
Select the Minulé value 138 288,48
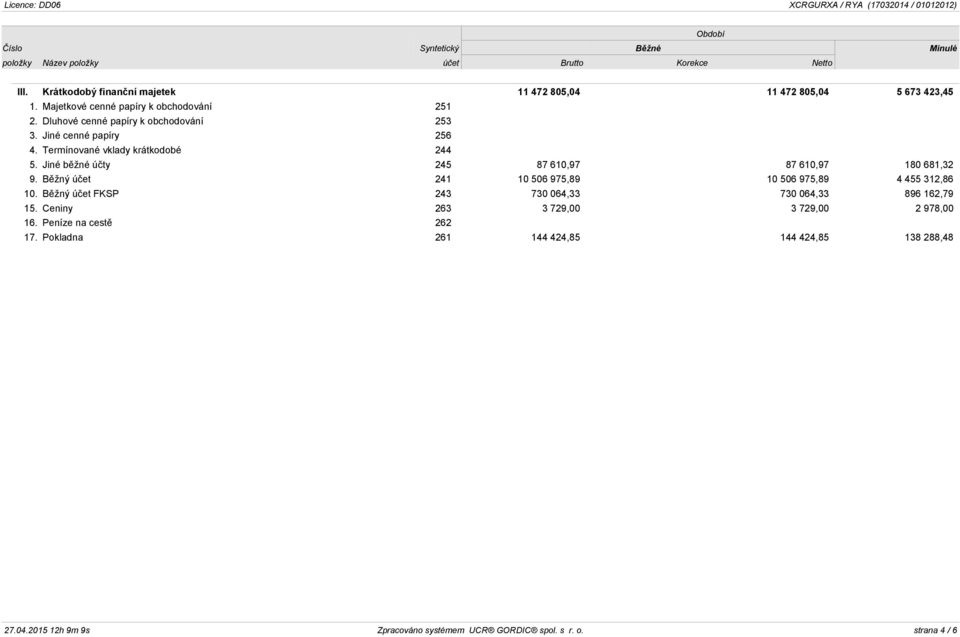pyautogui.click(x=929, y=237)
